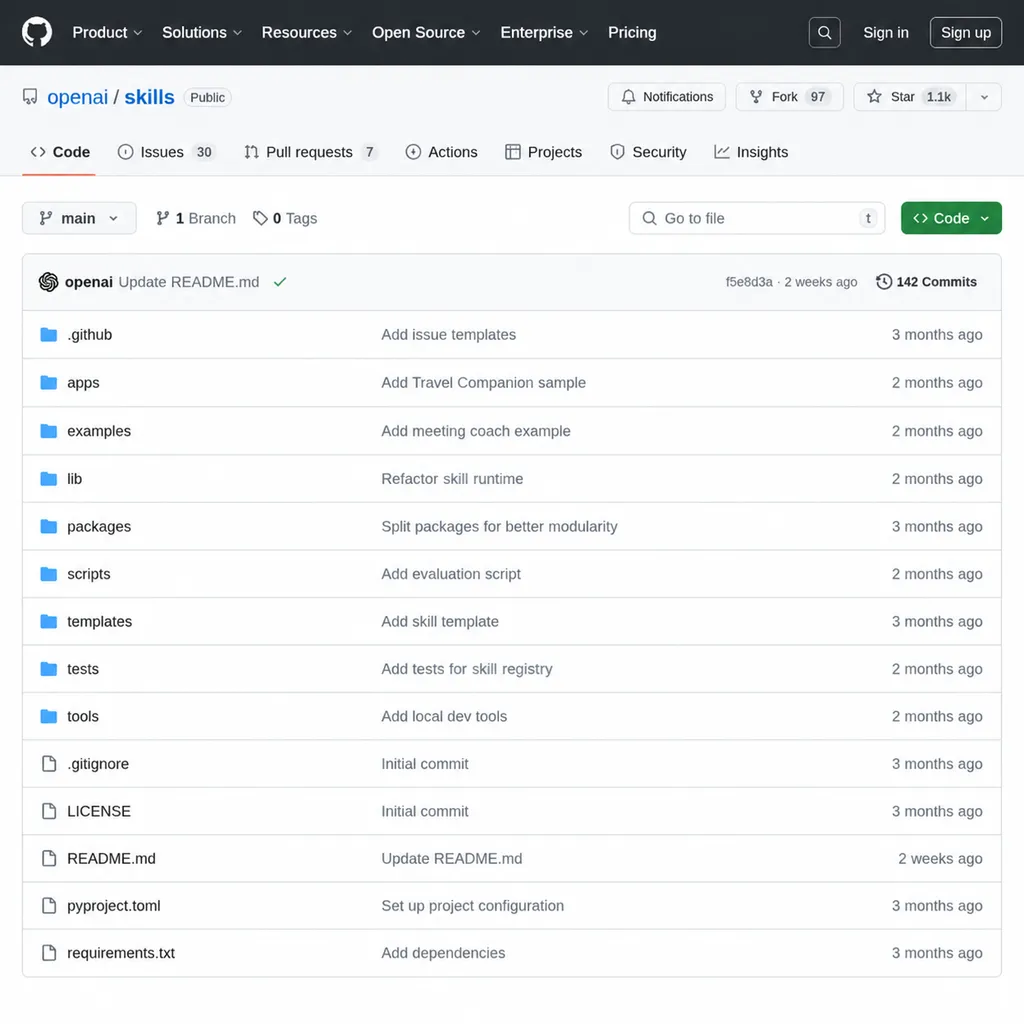Click the Sign up button
Image resolution: width=1024 pixels, height=1024 pixels.
(965, 33)
